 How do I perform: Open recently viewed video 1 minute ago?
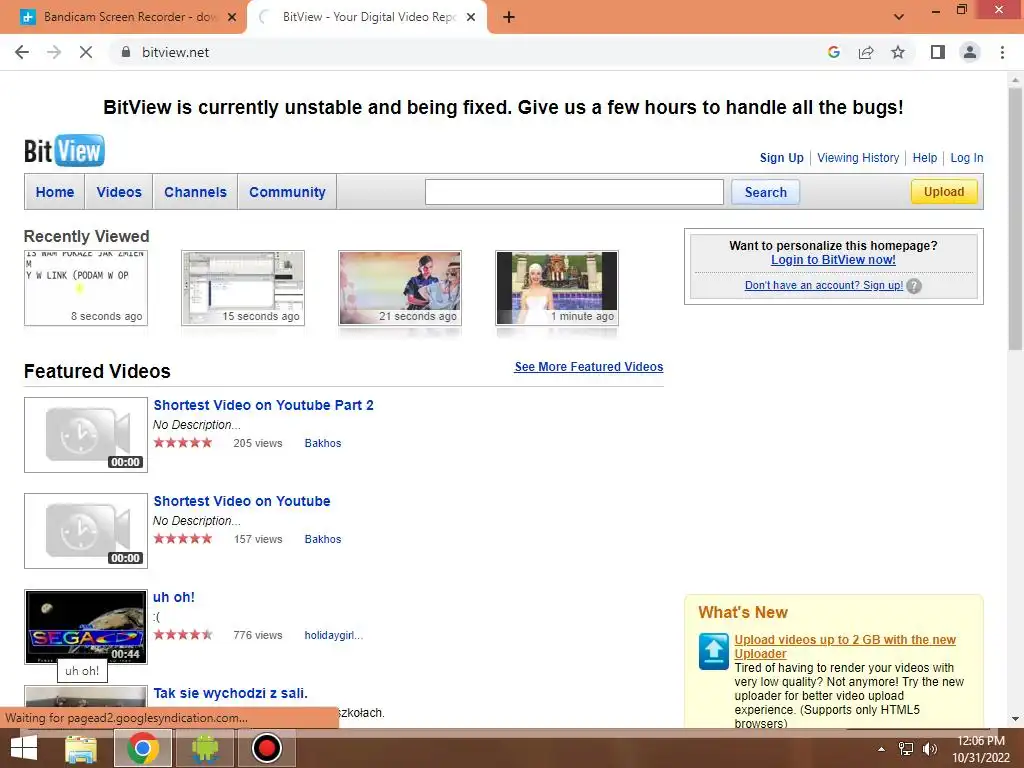556,287
